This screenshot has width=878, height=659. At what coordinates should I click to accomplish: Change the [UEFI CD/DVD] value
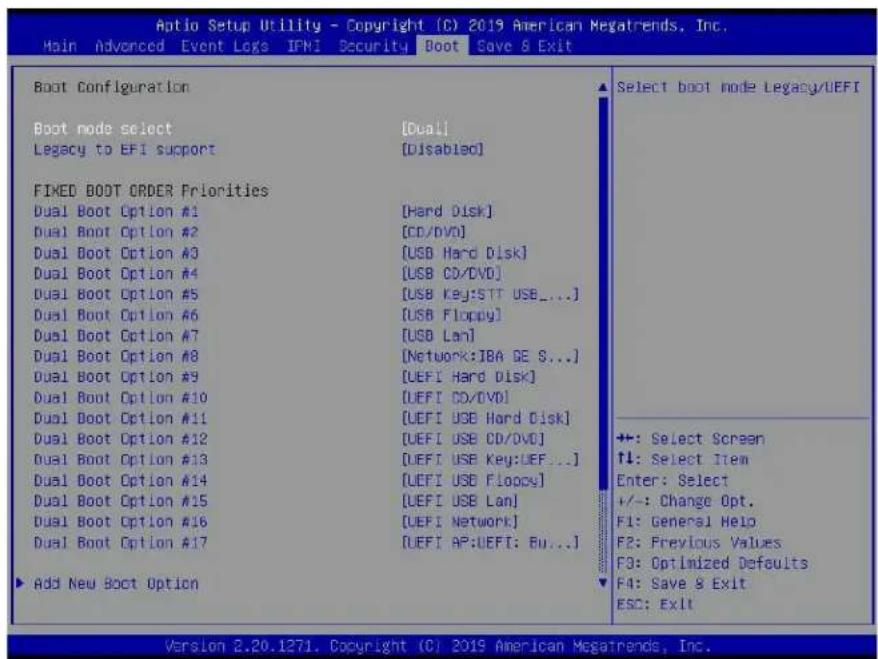[455, 398]
